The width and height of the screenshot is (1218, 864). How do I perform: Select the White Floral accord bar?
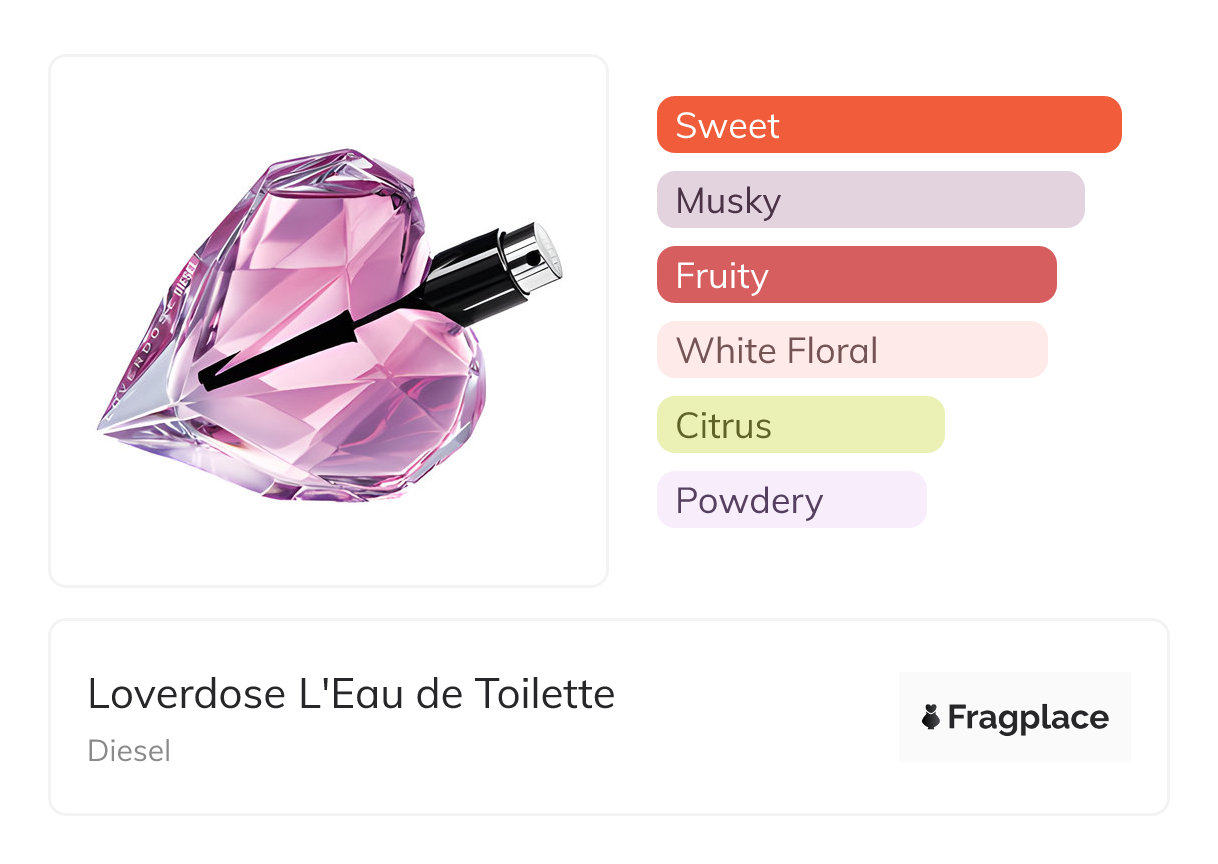click(x=852, y=350)
